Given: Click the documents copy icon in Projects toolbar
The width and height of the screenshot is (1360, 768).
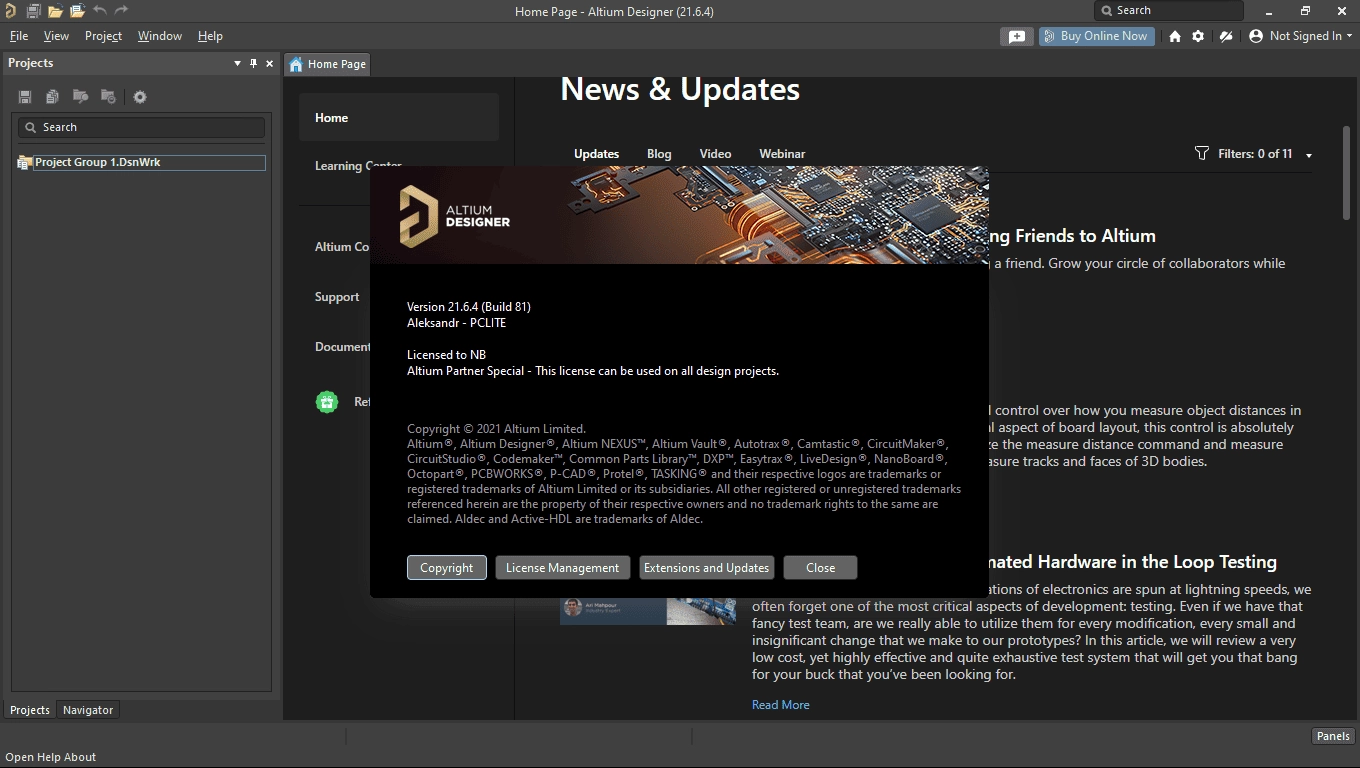Looking at the screenshot, I should click(x=52, y=97).
